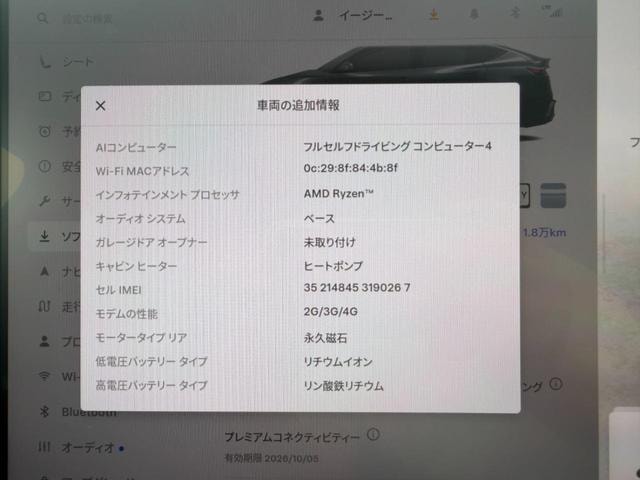Click the ベース audio value
This screenshot has width=640, height=480.
coord(319,218)
